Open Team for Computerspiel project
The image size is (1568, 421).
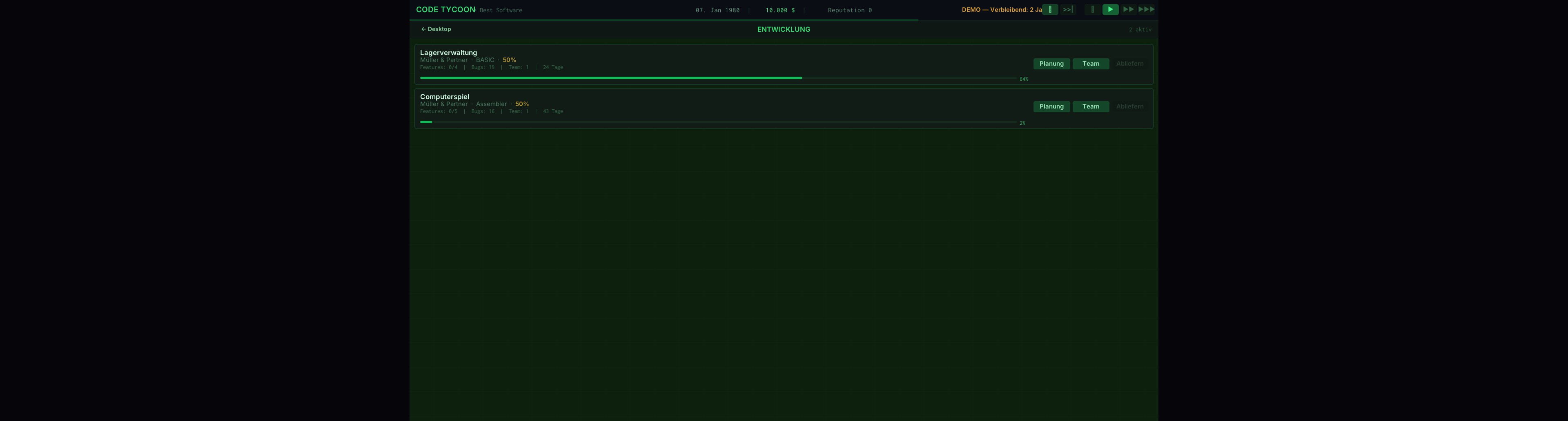[x=1090, y=106]
